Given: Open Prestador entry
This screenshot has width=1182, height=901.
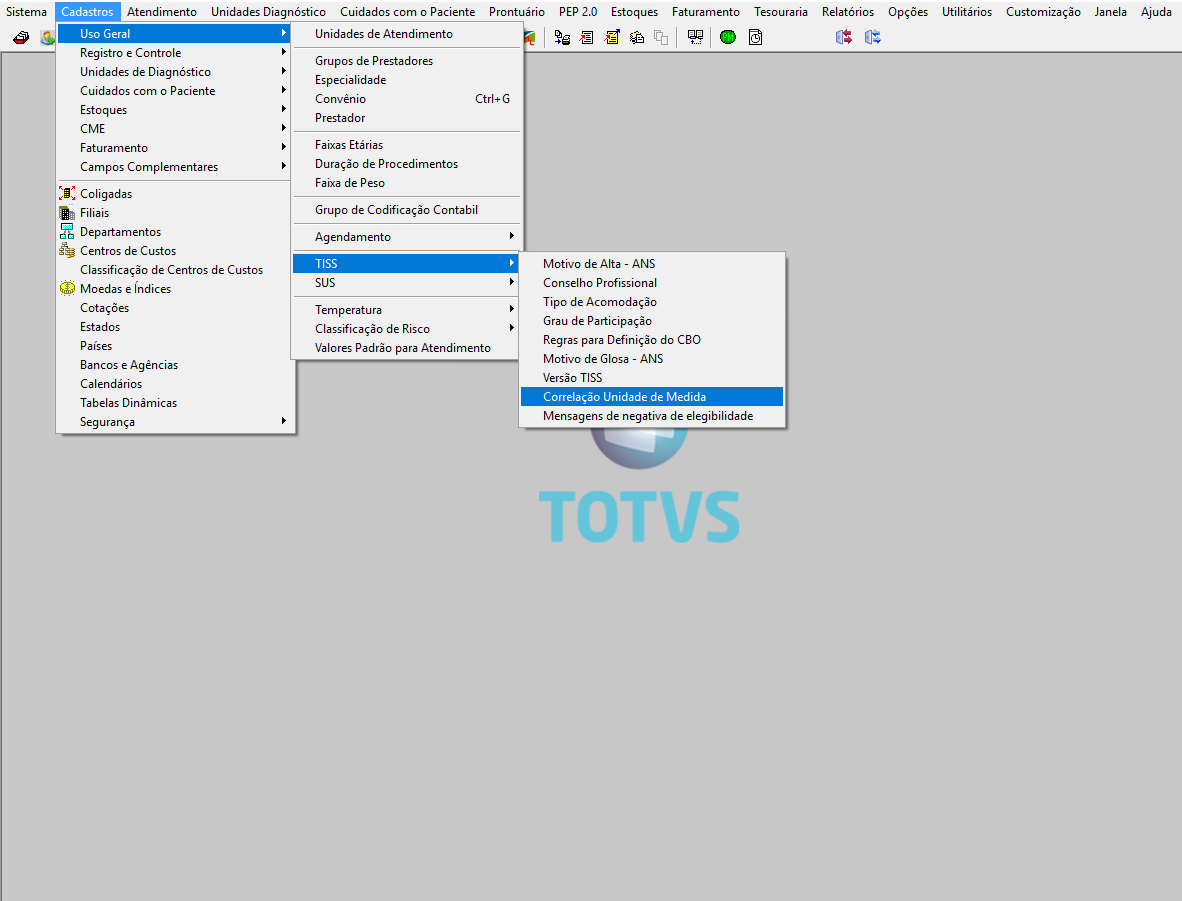Looking at the screenshot, I should point(406,118).
